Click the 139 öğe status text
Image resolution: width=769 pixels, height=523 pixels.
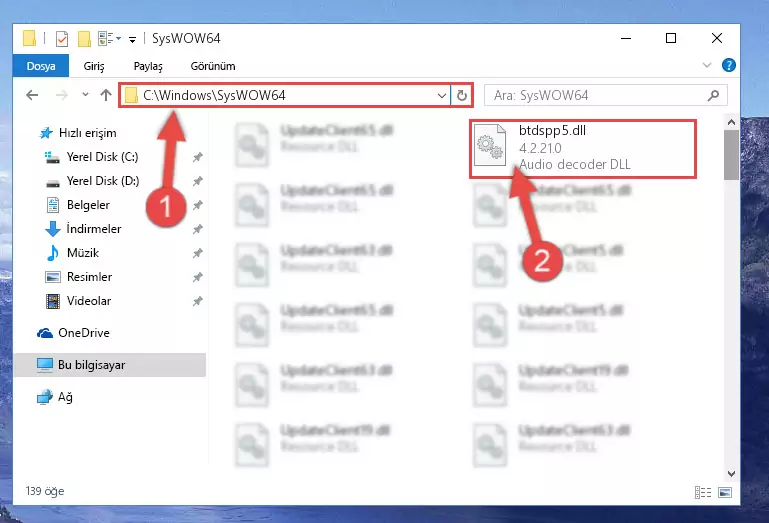45,491
